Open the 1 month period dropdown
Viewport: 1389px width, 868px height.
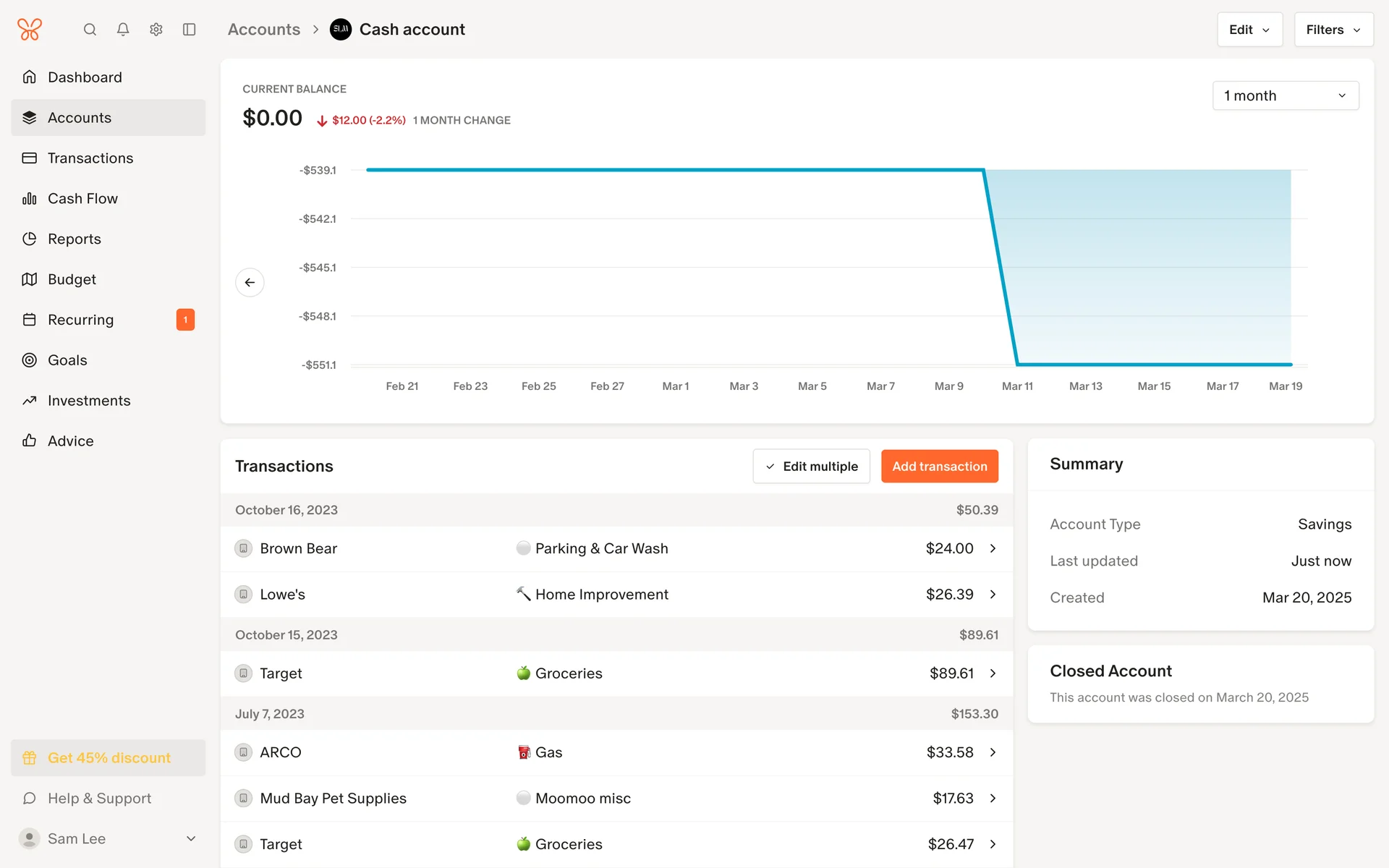tap(1285, 95)
